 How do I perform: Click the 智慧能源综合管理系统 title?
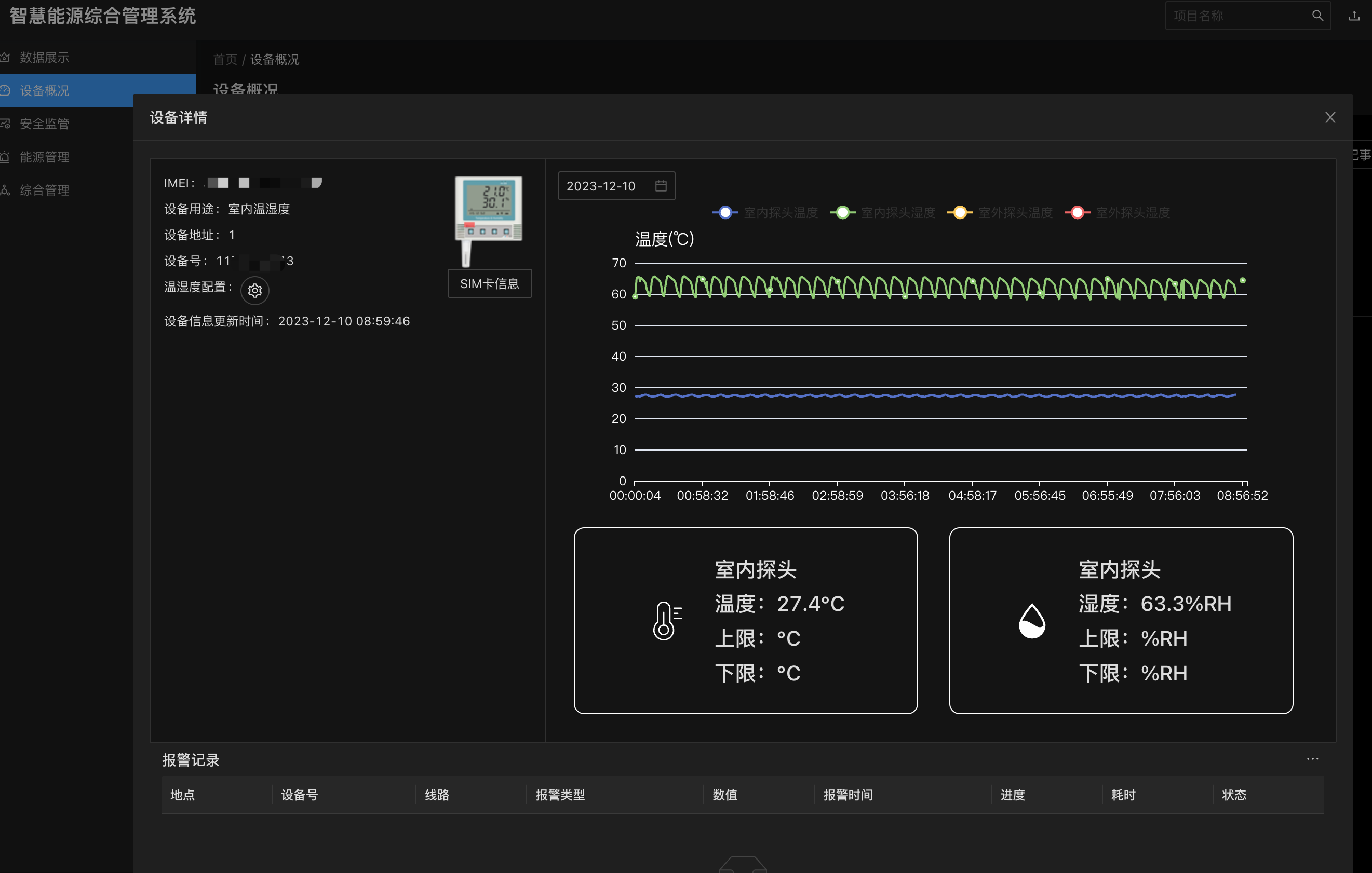point(103,16)
